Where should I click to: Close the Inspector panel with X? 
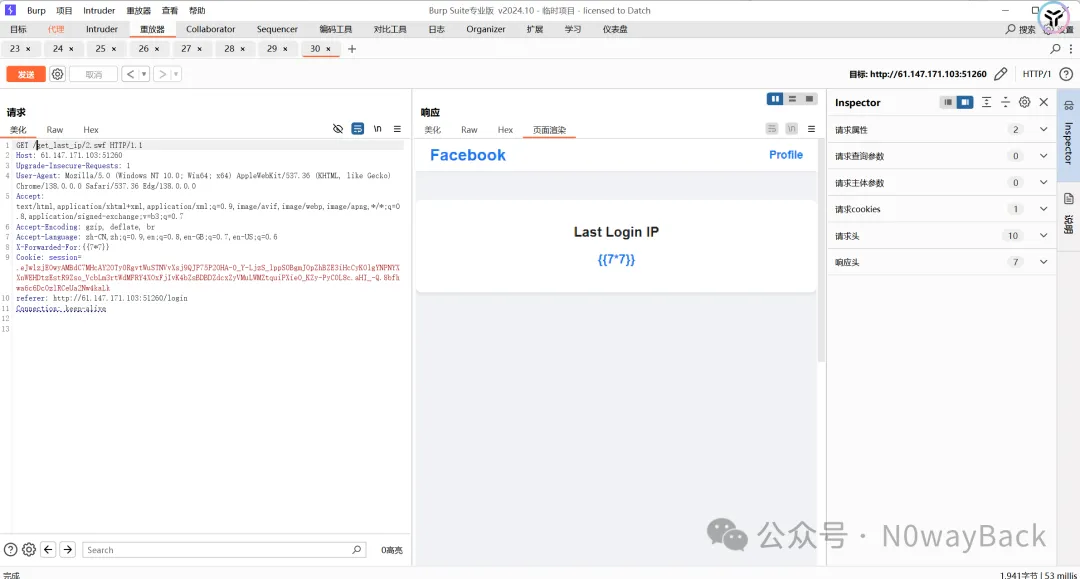[x=1043, y=102]
